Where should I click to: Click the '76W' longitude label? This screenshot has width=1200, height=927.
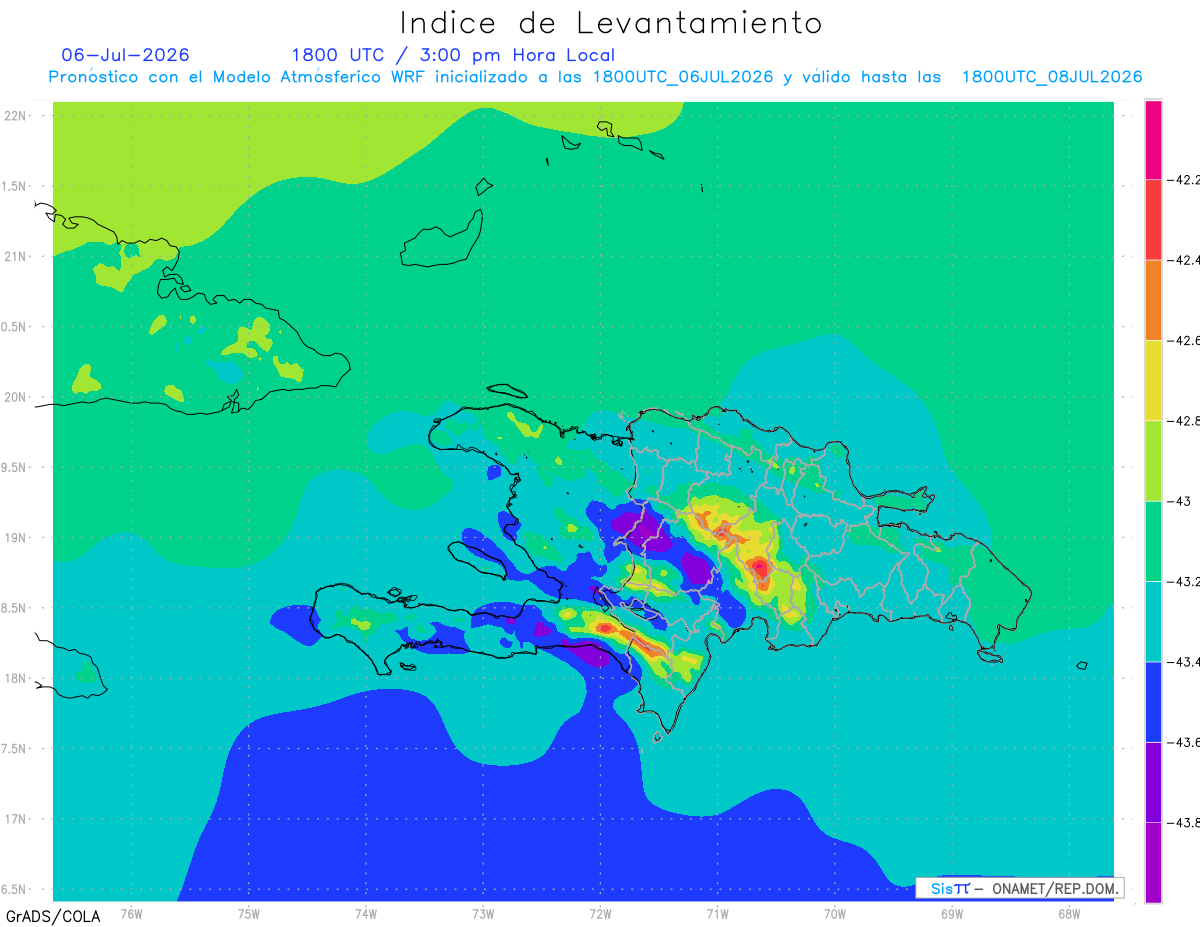click(131, 914)
